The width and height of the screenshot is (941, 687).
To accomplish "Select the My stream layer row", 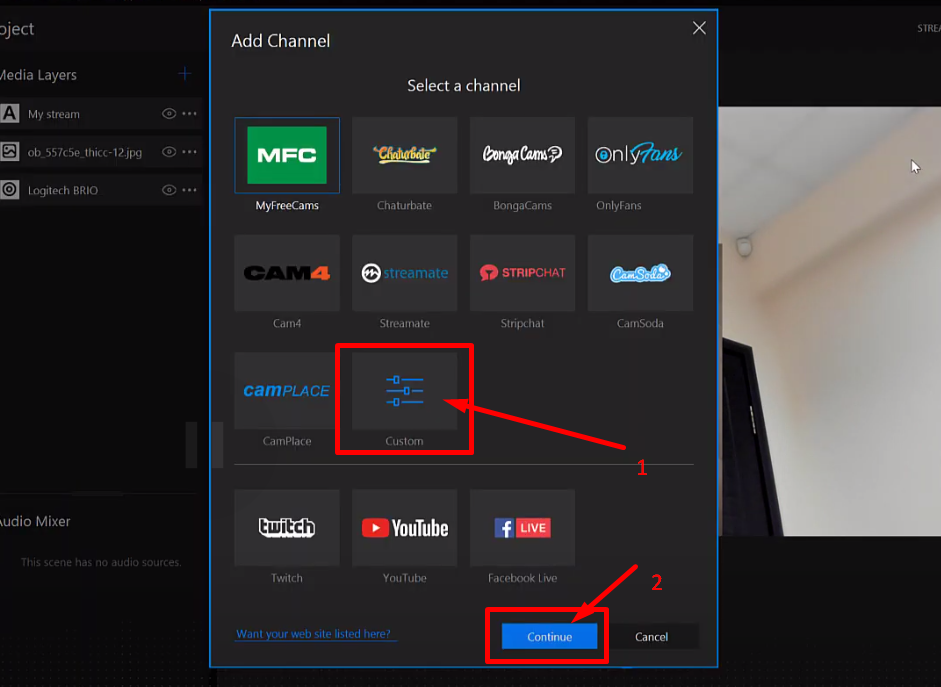I will point(100,113).
